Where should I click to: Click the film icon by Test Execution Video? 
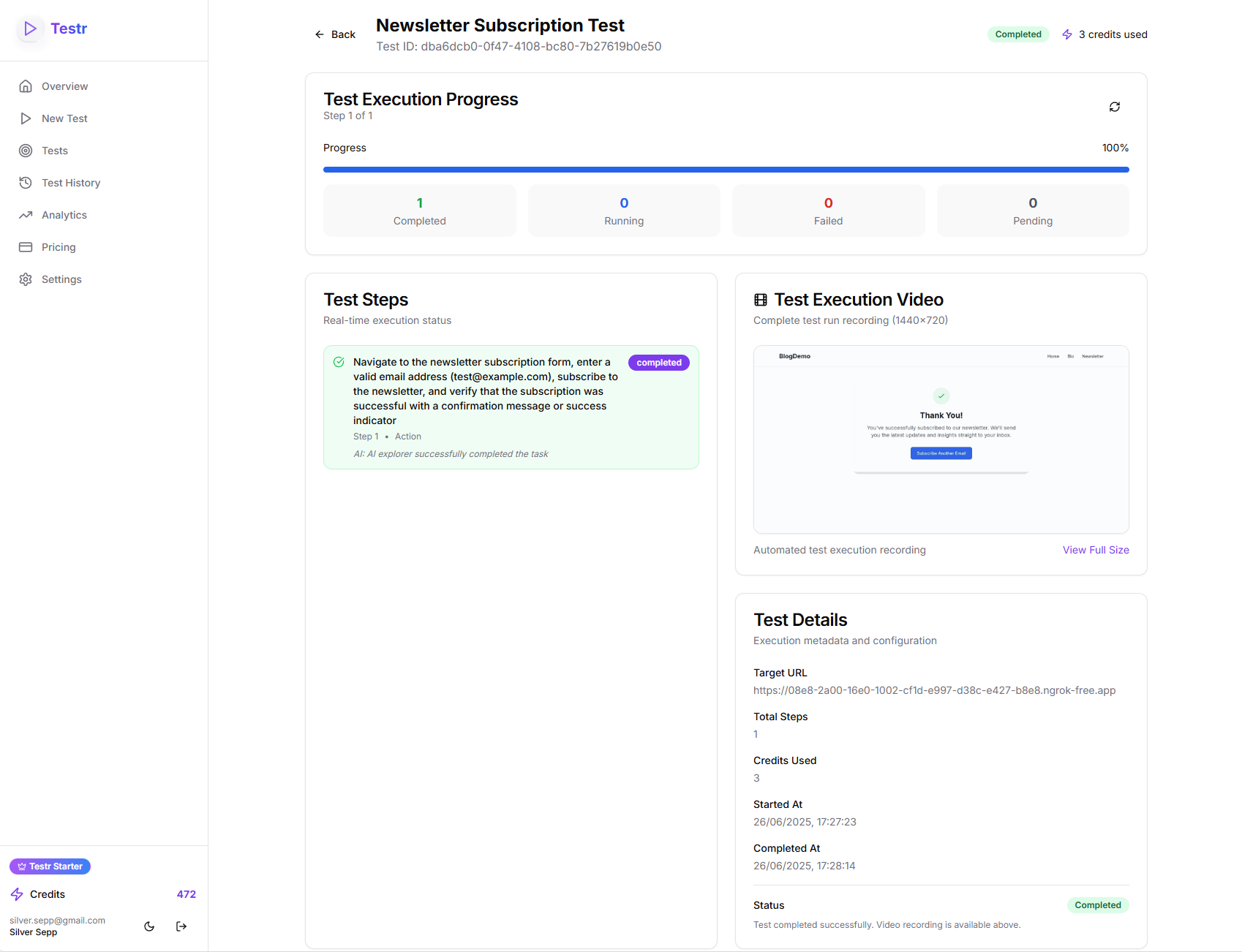(x=761, y=300)
